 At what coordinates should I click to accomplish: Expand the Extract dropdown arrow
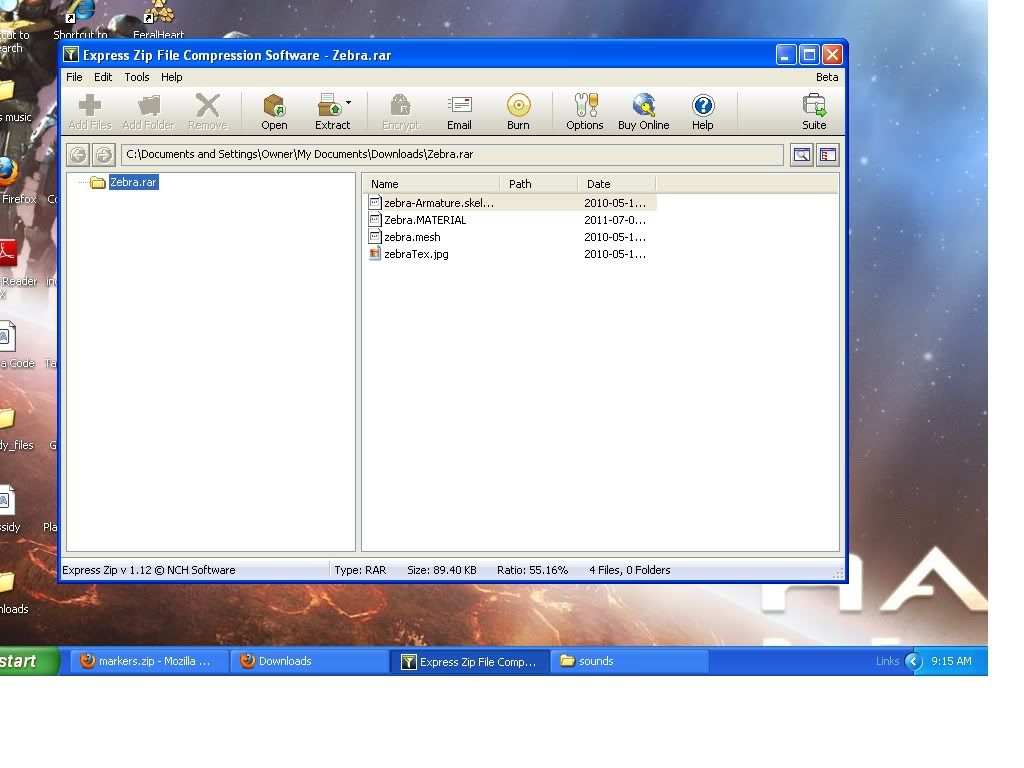349,103
